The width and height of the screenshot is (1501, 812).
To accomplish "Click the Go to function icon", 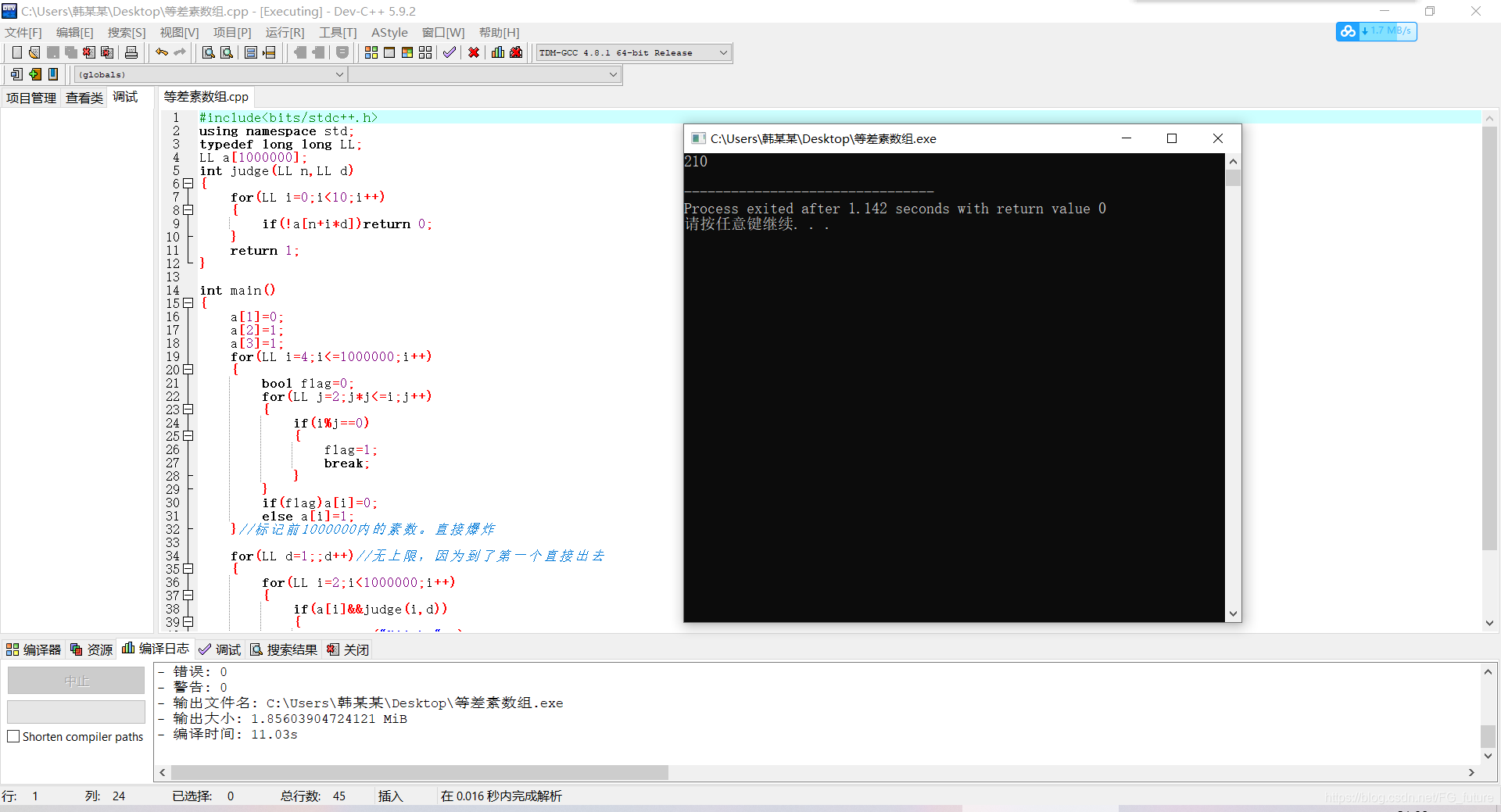I will (x=251, y=52).
